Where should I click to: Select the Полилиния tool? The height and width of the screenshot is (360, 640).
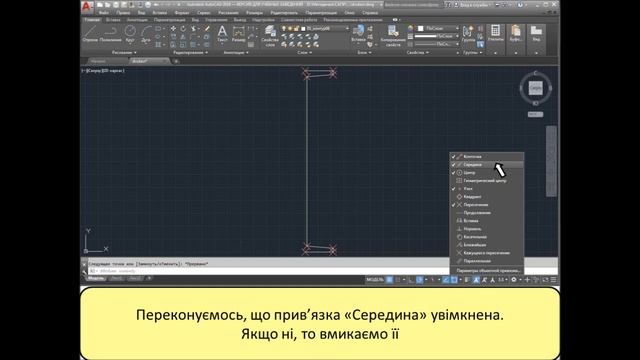(110, 33)
